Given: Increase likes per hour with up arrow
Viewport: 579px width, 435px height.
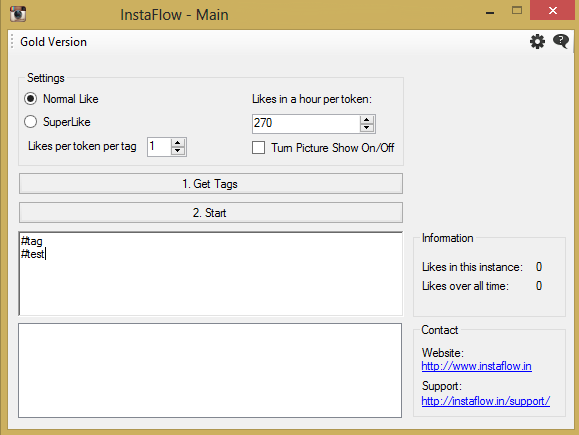Looking at the screenshot, I should pos(367,120).
